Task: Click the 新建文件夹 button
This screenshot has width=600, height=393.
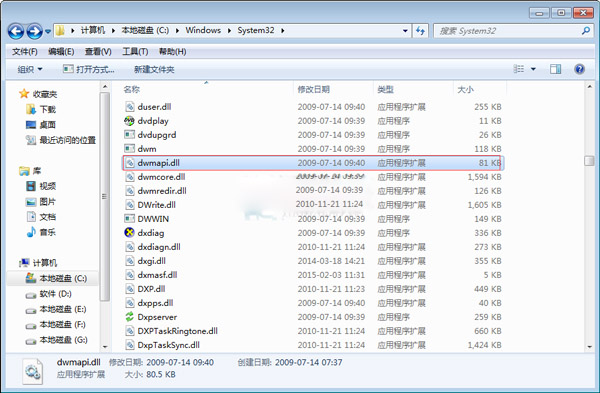Action: click(154, 69)
